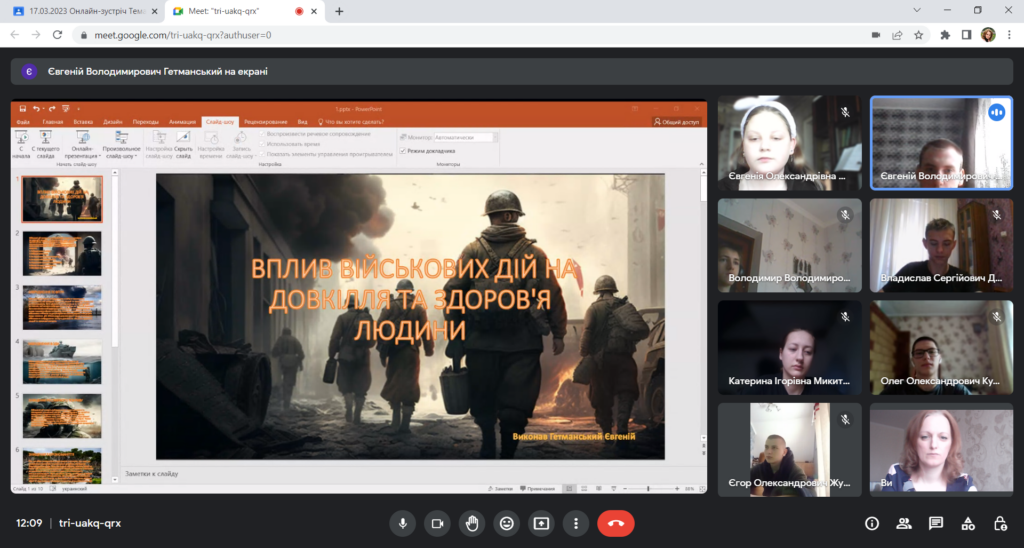Image resolution: width=1024 pixels, height=548 pixels.
Task: Open Chrome's three-dot browser menu
Action: (x=1010, y=34)
